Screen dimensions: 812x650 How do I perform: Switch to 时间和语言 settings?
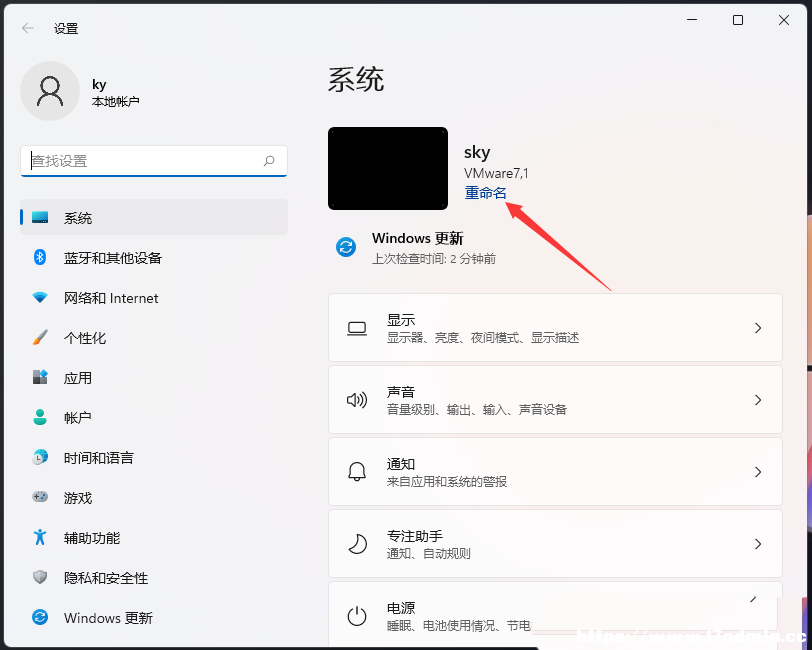(x=154, y=457)
